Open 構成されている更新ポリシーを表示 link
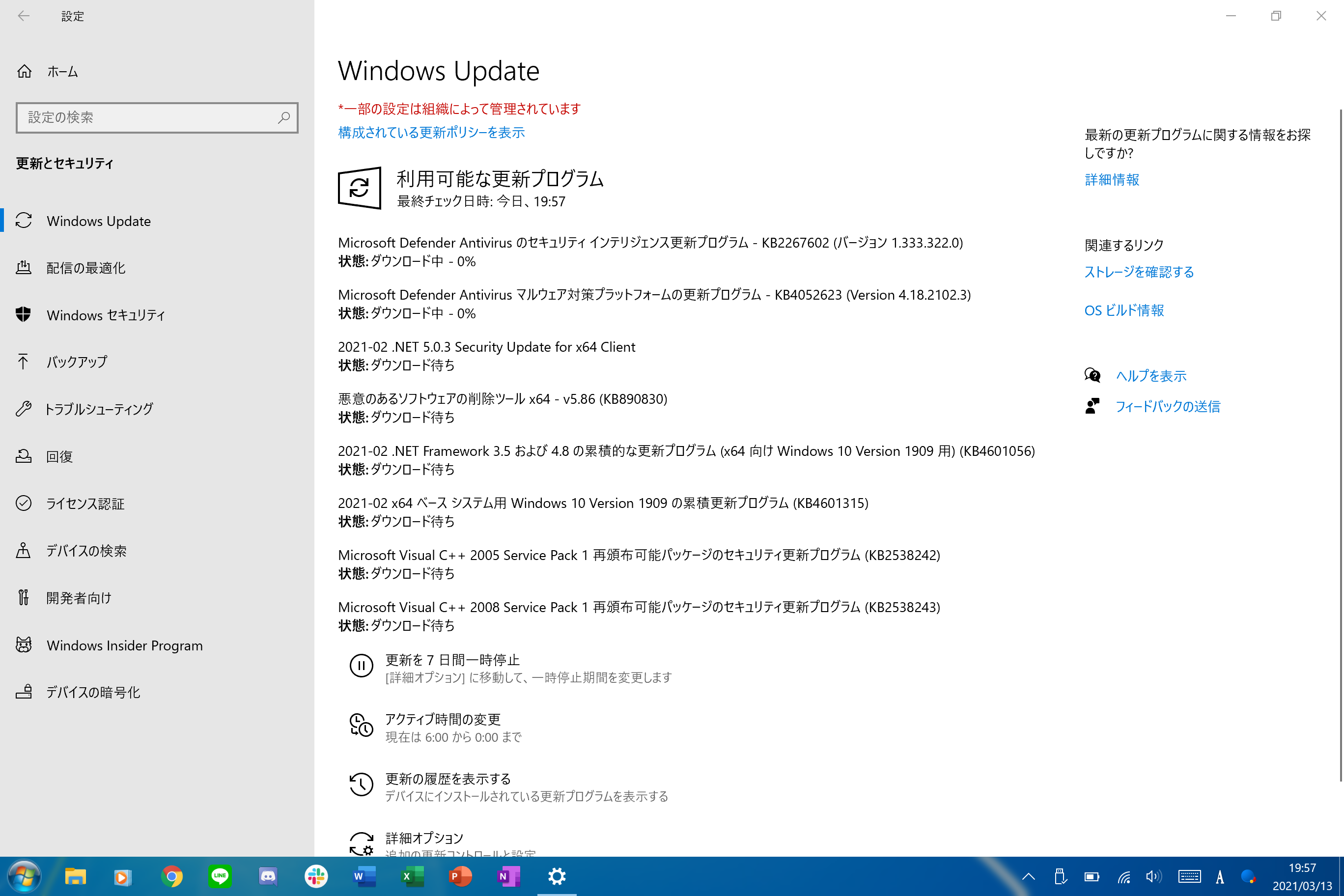The height and width of the screenshot is (896, 1344). [431, 133]
